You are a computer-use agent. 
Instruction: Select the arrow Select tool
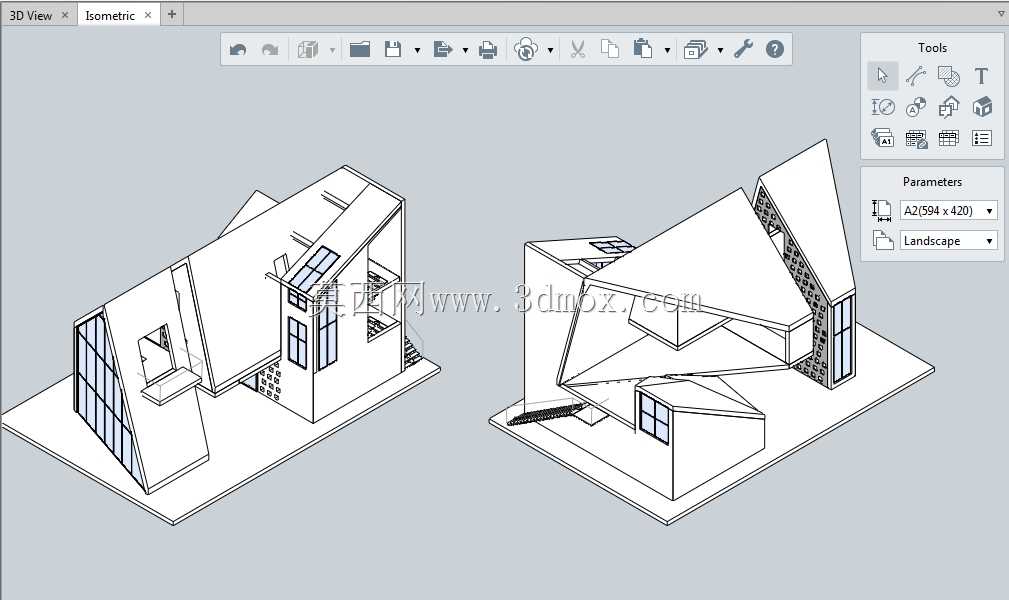click(882, 76)
